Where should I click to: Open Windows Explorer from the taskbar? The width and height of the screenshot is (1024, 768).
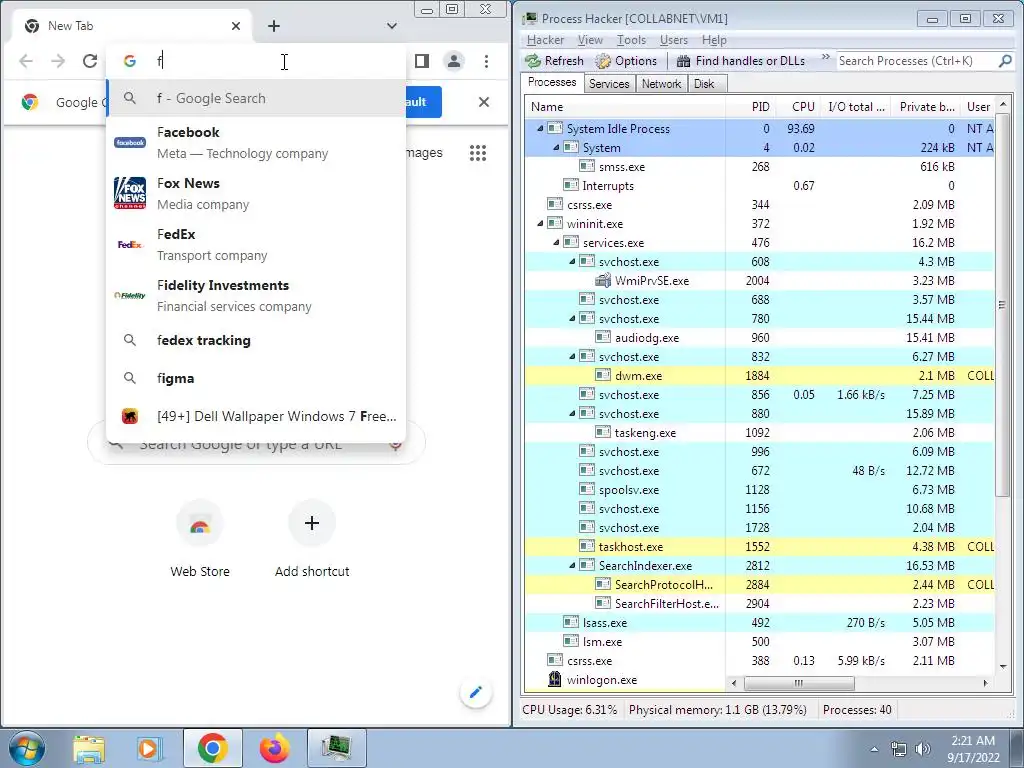tap(89, 748)
